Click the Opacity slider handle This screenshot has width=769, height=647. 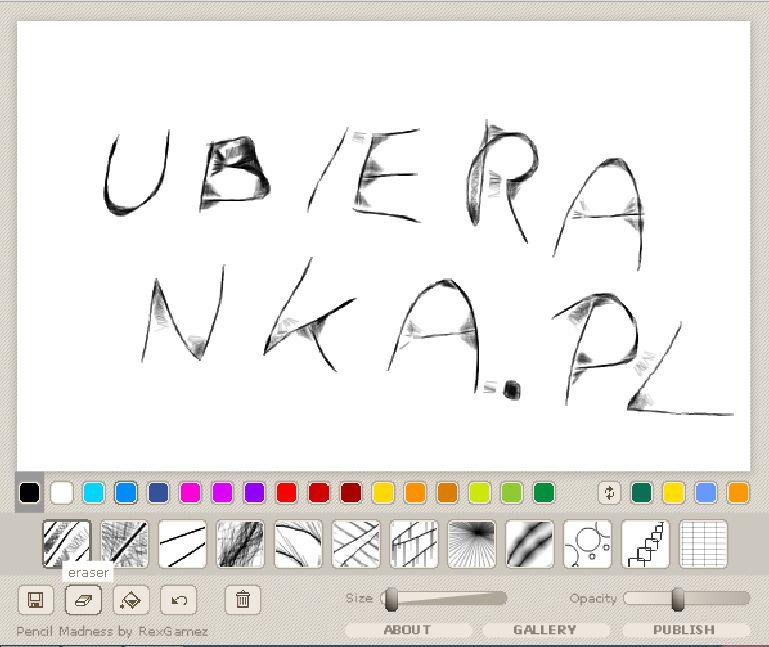point(678,599)
